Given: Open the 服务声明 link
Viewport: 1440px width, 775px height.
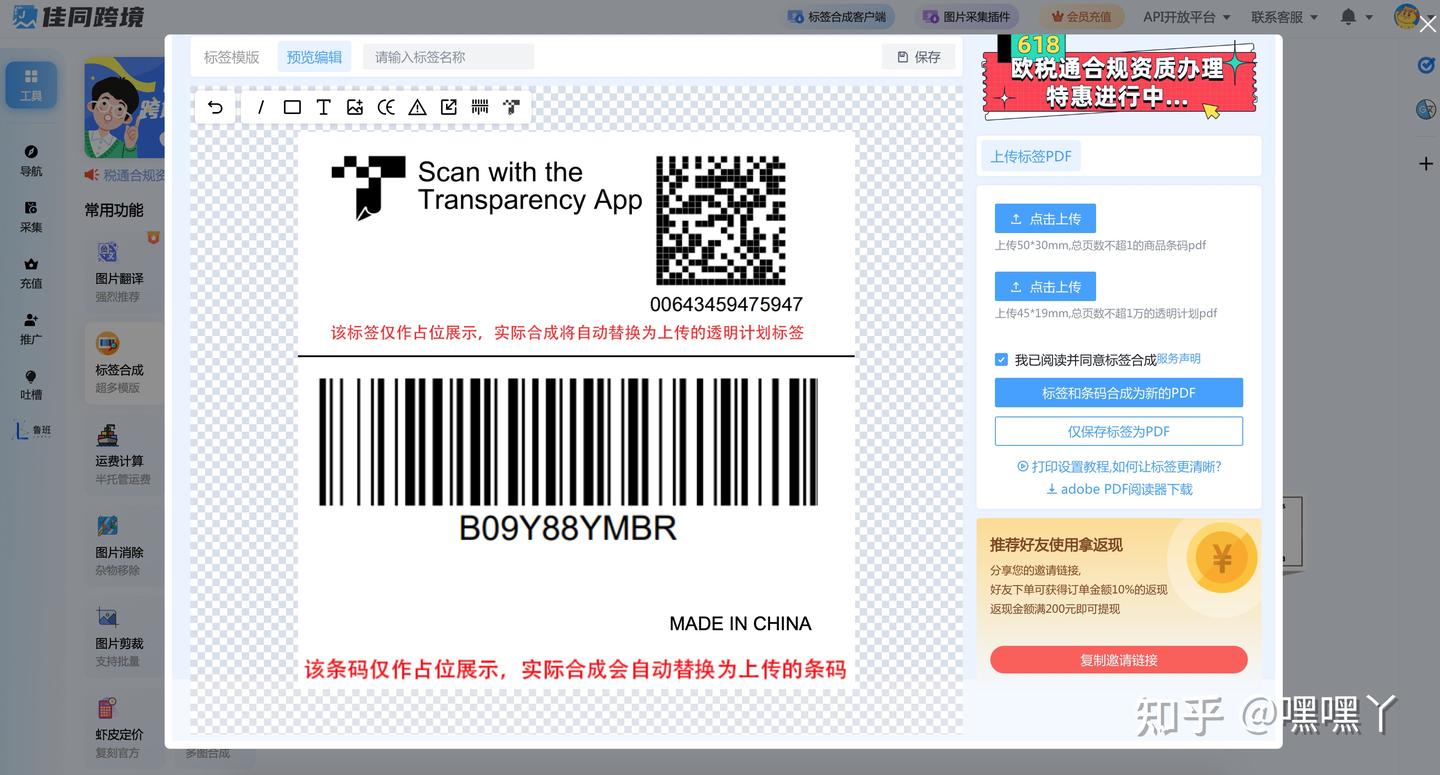Looking at the screenshot, I should pyautogui.click(x=1179, y=359).
